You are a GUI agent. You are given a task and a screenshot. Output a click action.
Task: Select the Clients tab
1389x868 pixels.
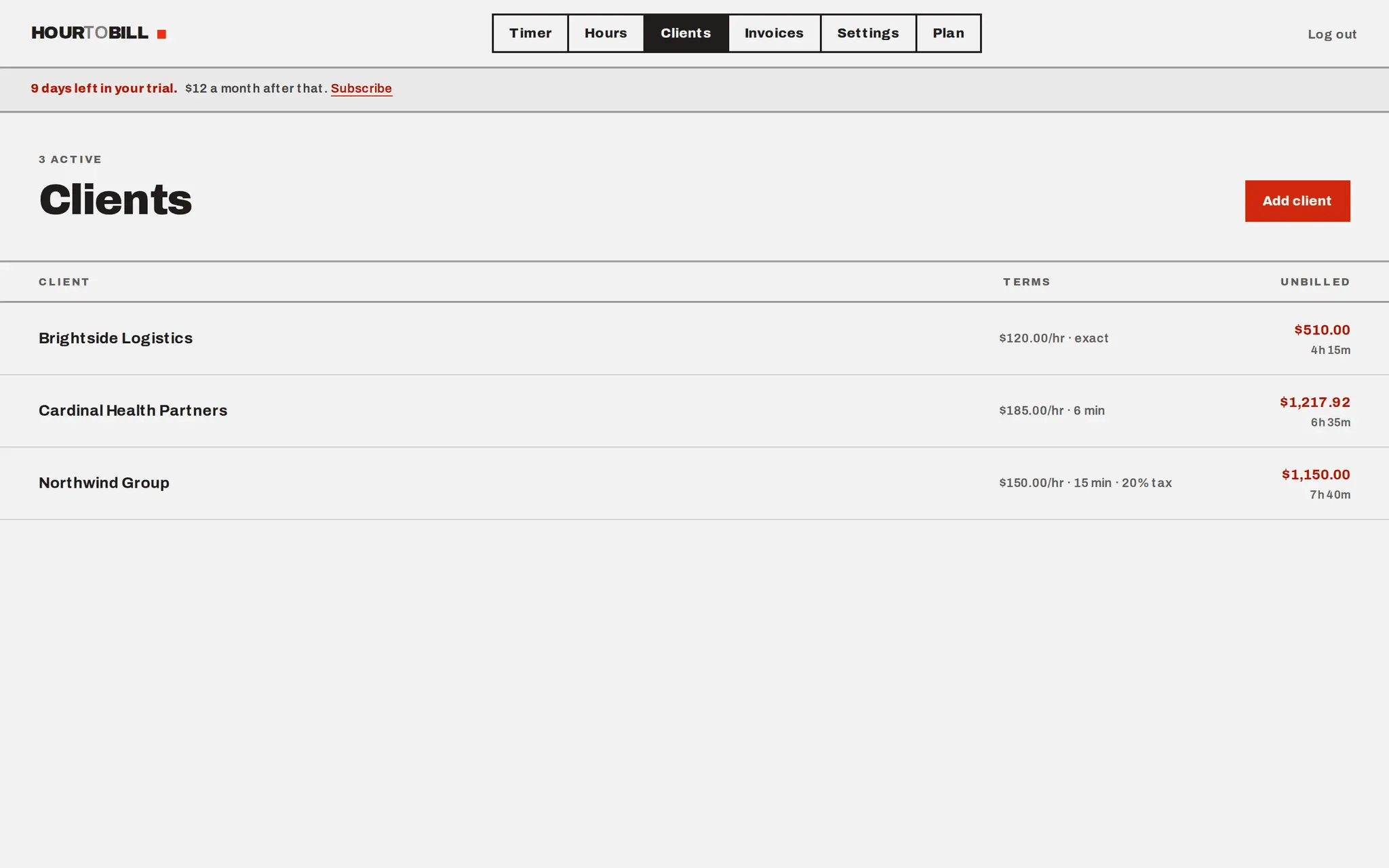[686, 33]
